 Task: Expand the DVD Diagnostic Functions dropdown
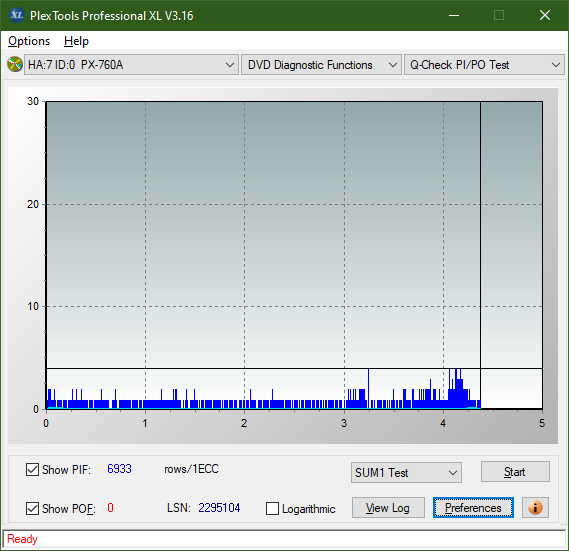tap(321, 65)
